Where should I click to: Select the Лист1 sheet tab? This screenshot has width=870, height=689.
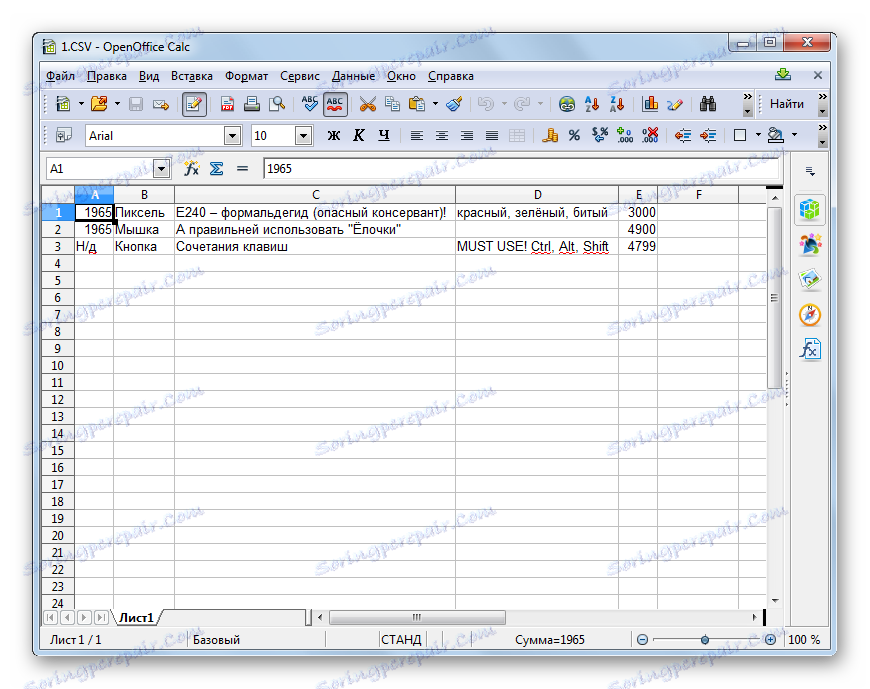136,617
